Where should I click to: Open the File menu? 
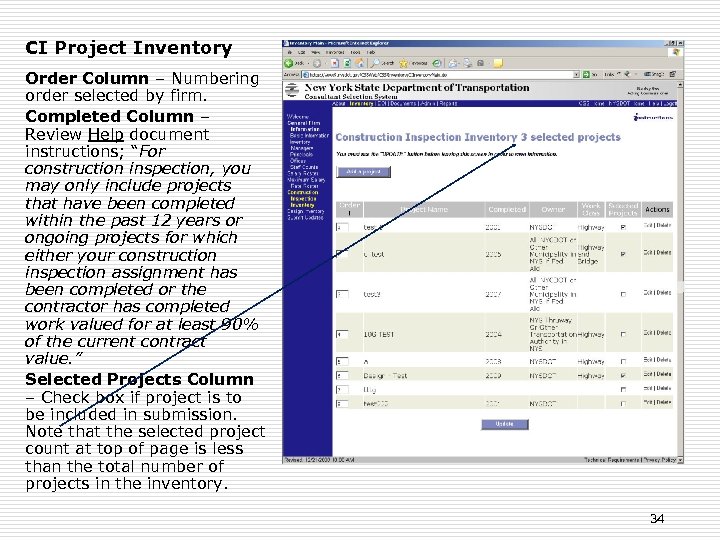(290, 52)
